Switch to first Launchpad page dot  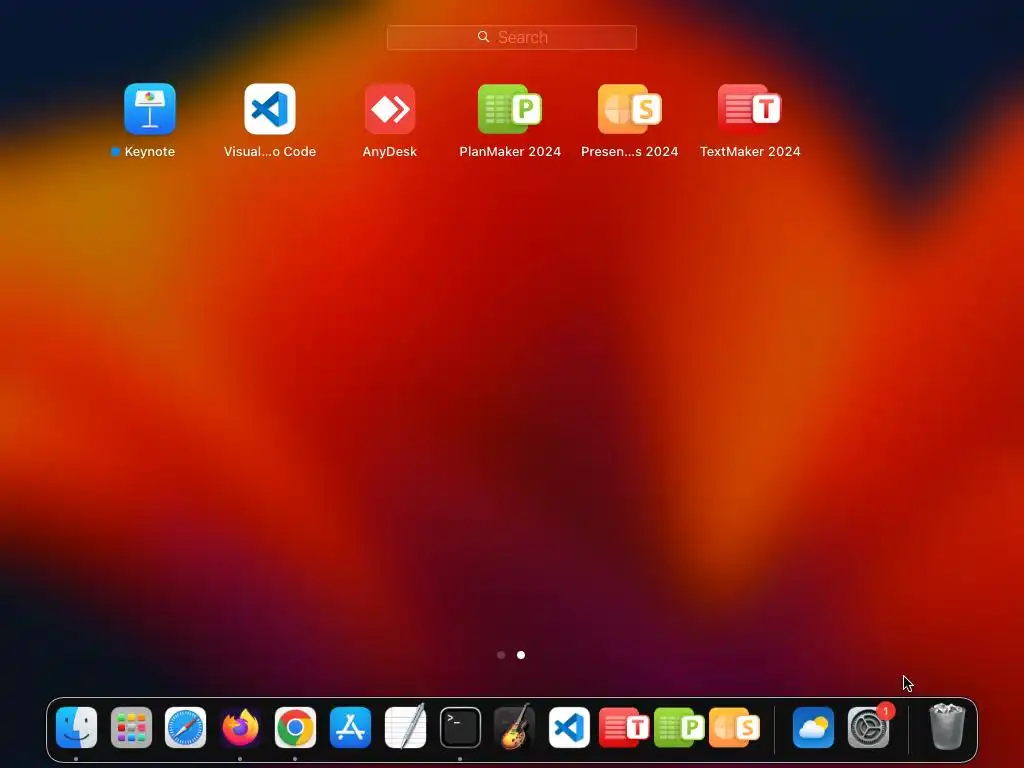coord(501,654)
